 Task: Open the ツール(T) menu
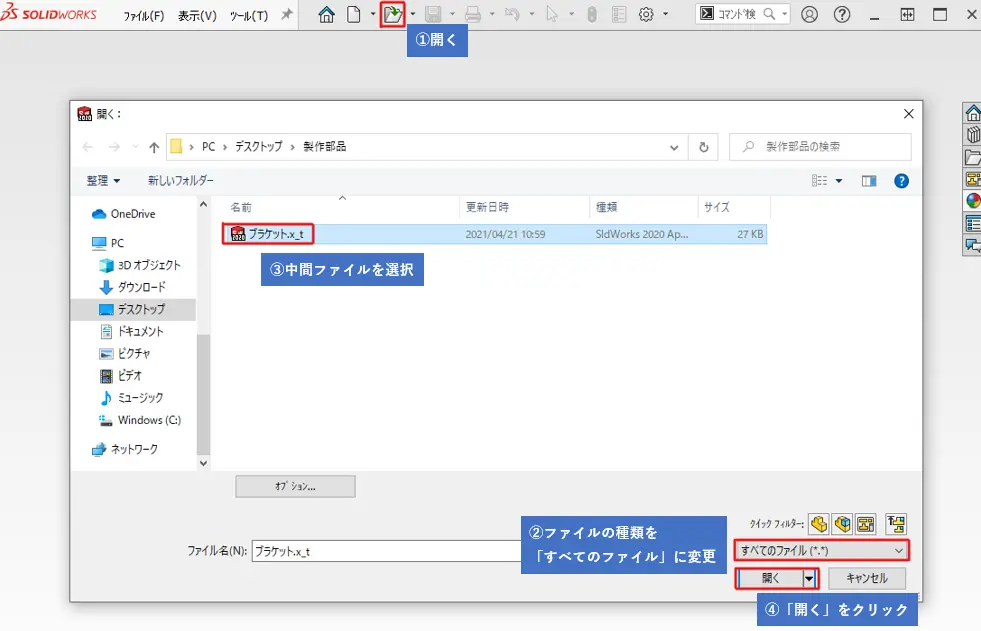point(249,16)
